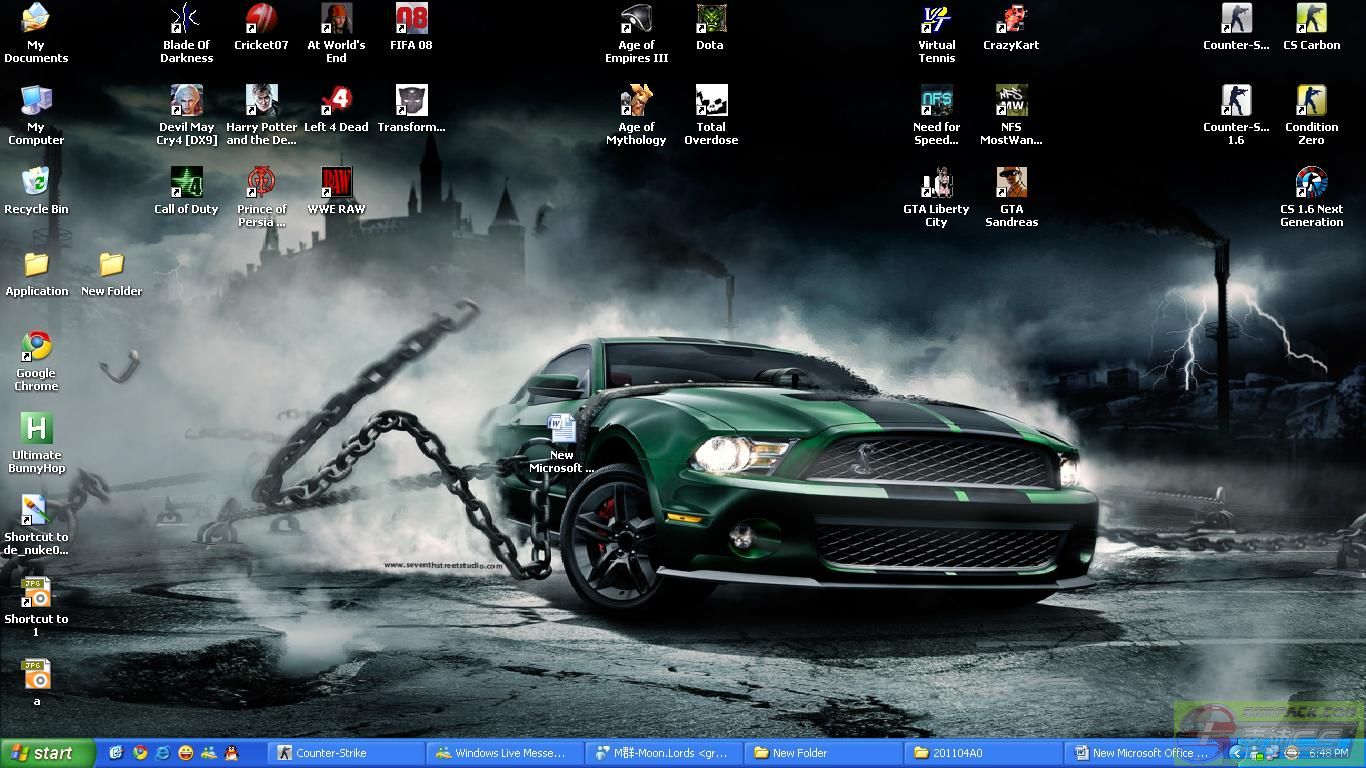Select the Total Overdose desktop icon
This screenshot has width=1366, height=768.
pyautogui.click(x=711, y=102)
